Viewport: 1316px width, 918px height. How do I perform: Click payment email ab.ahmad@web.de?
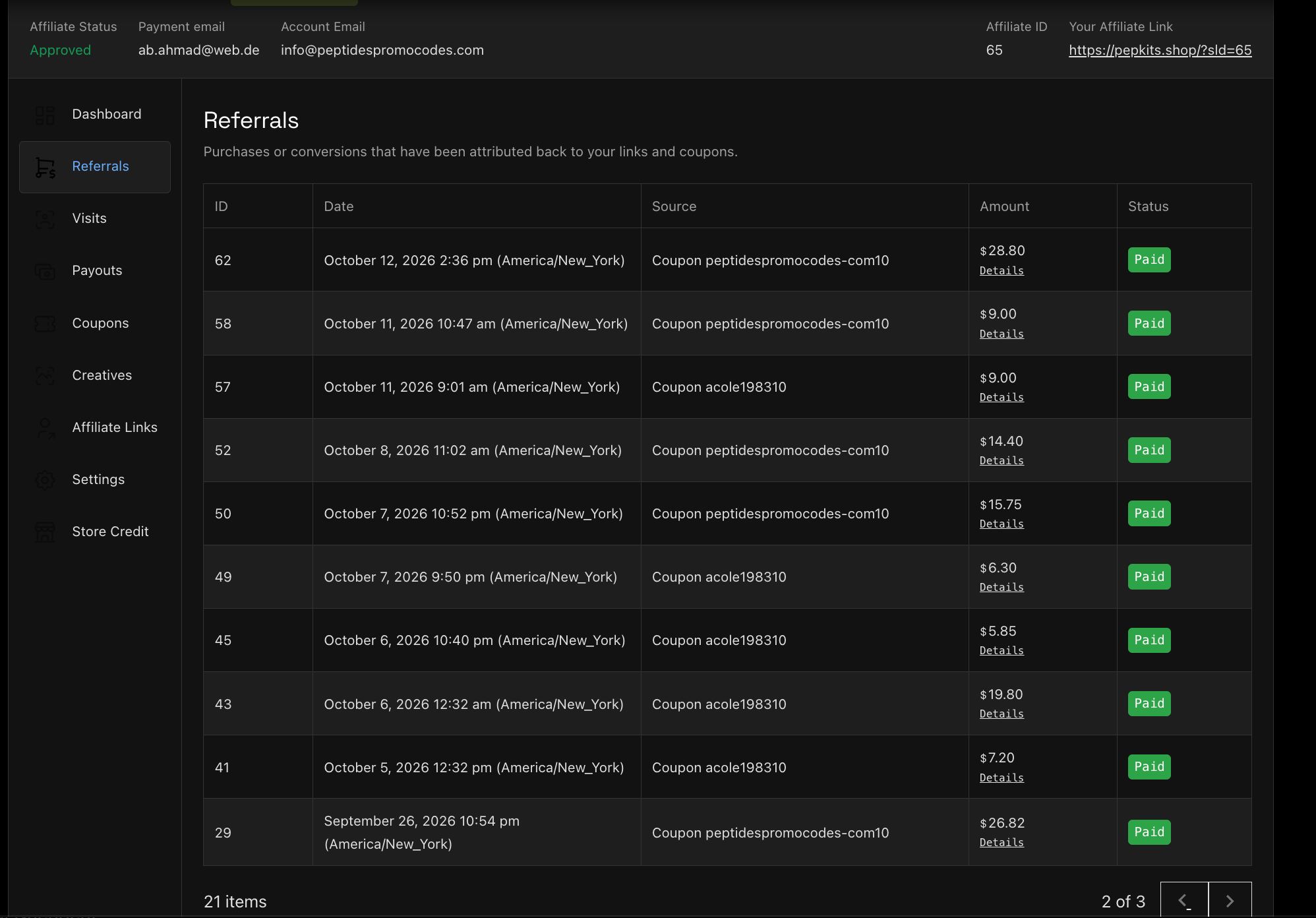[198, 50]
